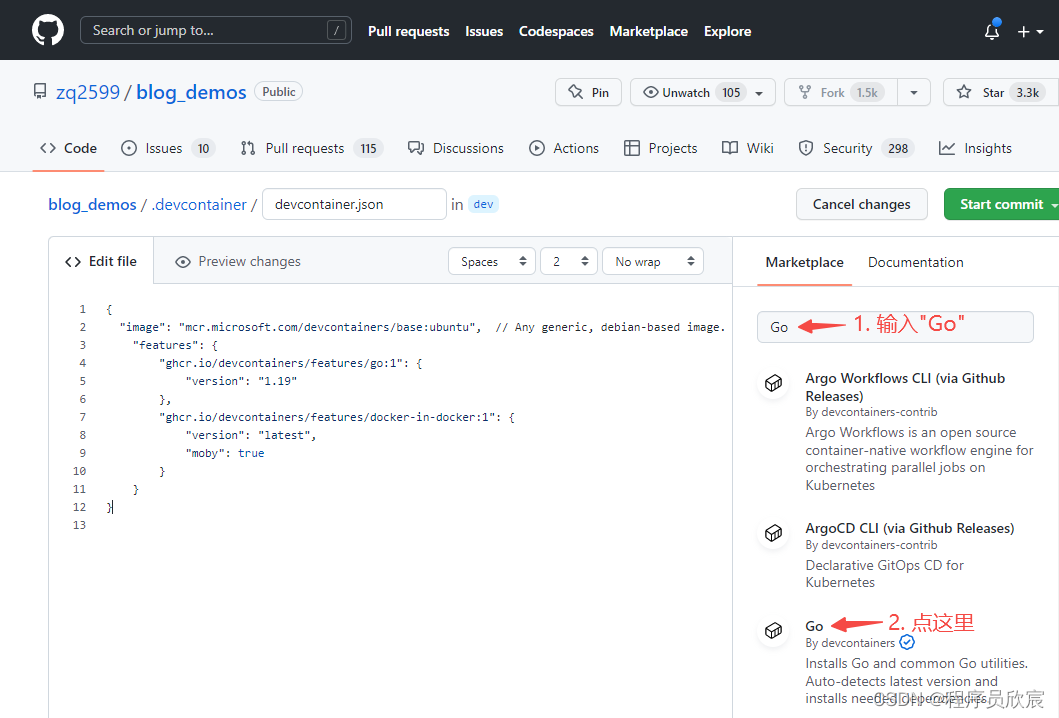Click the blog_demos breadcrumb link

(92, 204)
